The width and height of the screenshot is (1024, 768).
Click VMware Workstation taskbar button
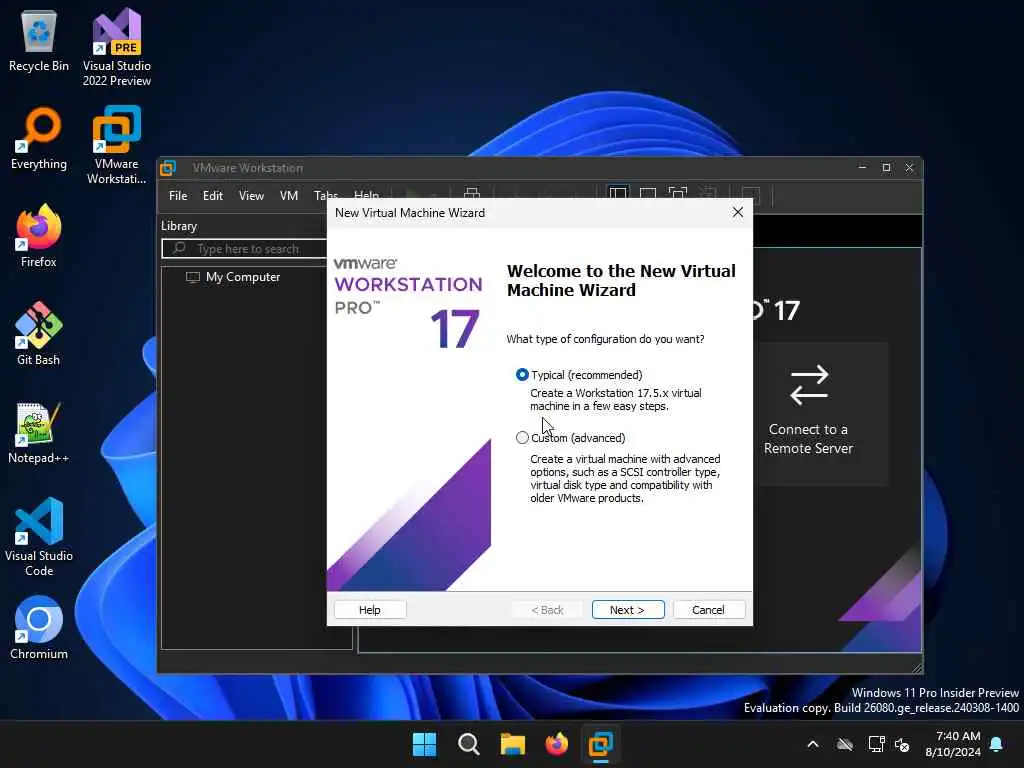point(600,744)
